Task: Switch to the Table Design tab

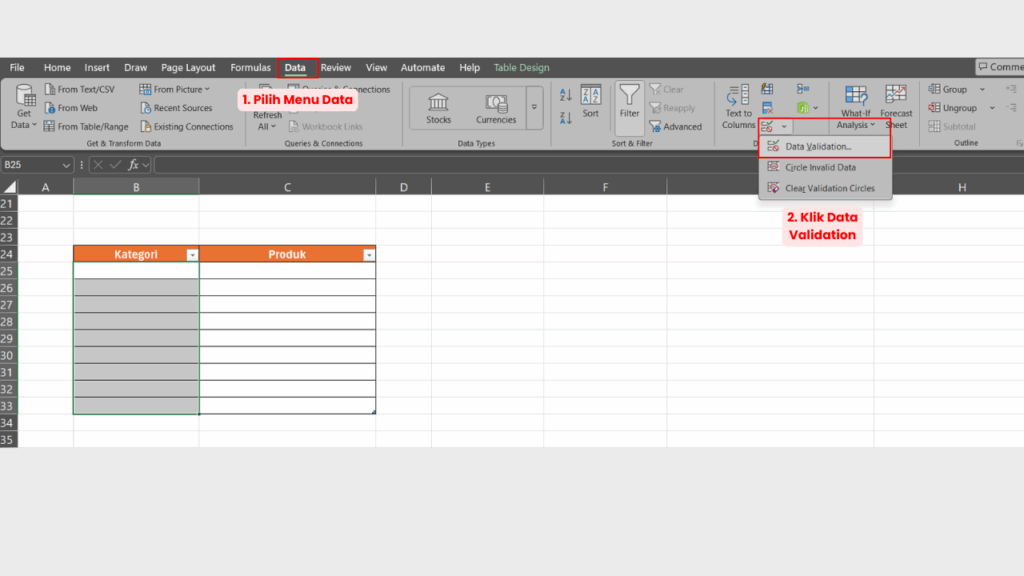Action: click(x=521, y=67)
